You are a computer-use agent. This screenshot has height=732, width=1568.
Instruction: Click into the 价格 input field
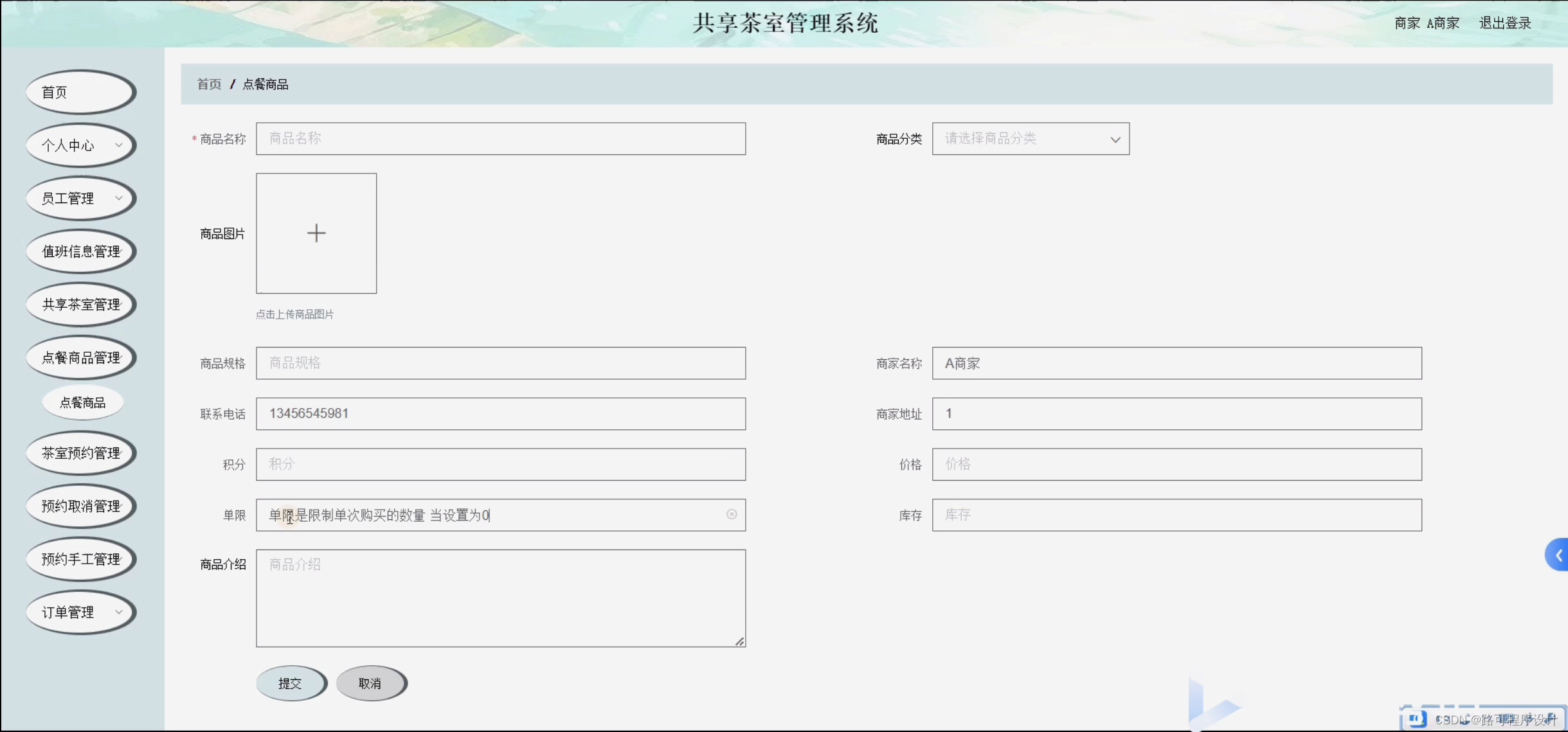(1176, 464)
